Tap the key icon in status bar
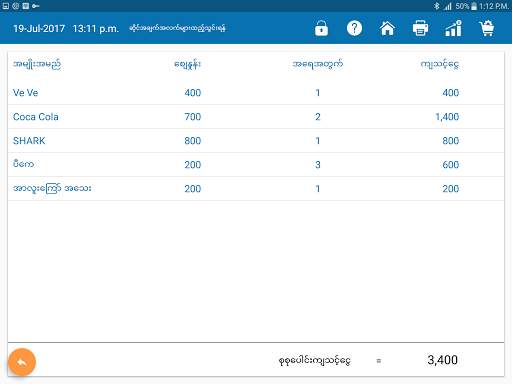Viewport: 512px width, 384px height. coord(35,6)
